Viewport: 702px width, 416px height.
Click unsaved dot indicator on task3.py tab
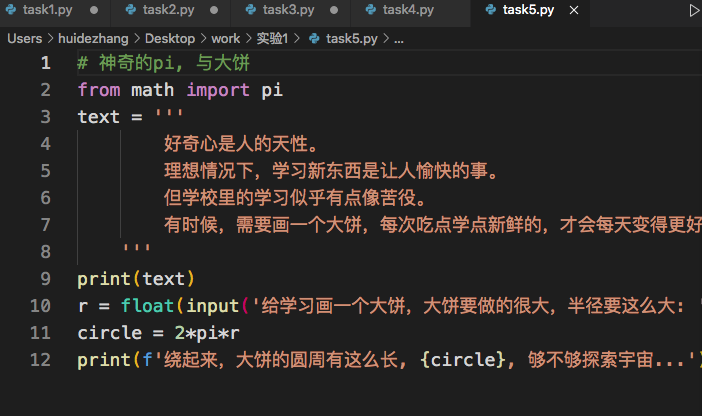coord(334,10)
